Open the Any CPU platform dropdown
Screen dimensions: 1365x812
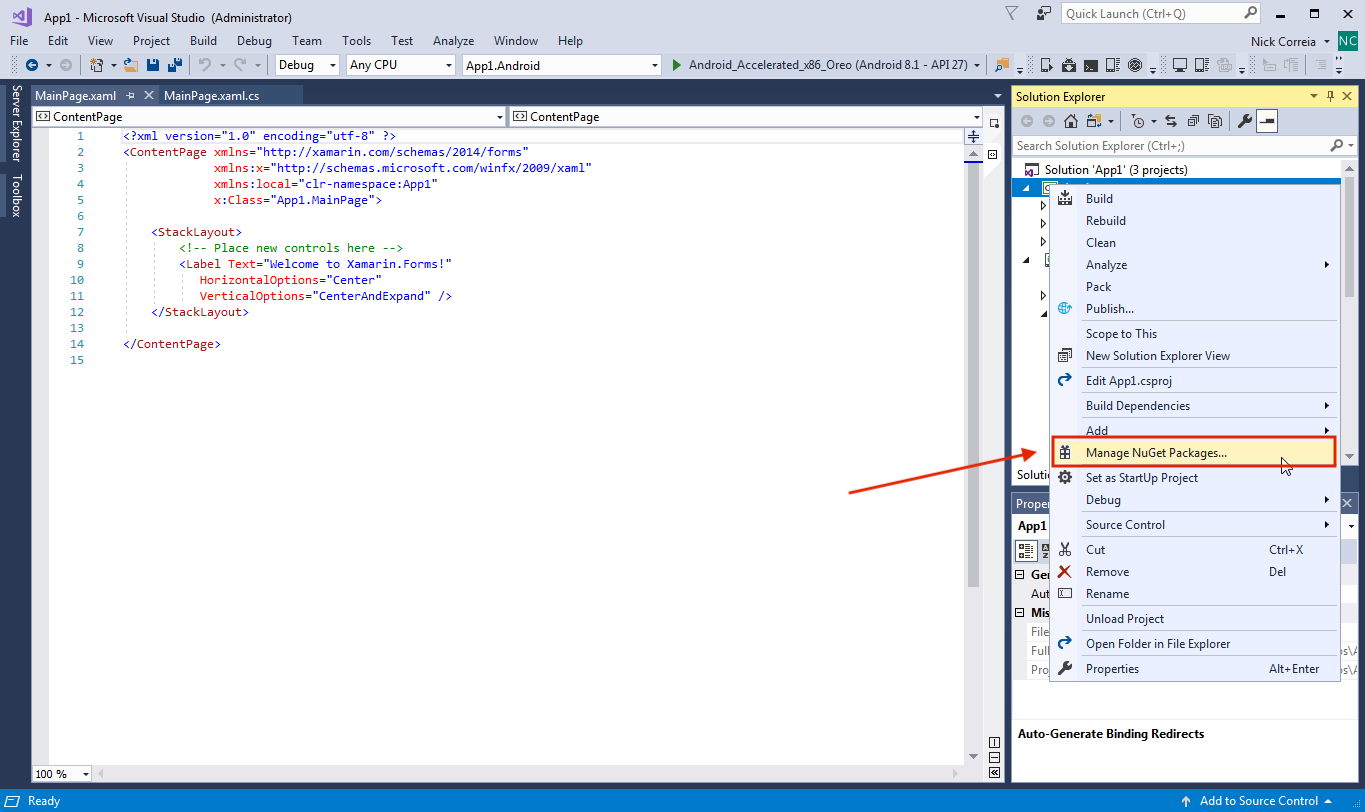(400, 65)
